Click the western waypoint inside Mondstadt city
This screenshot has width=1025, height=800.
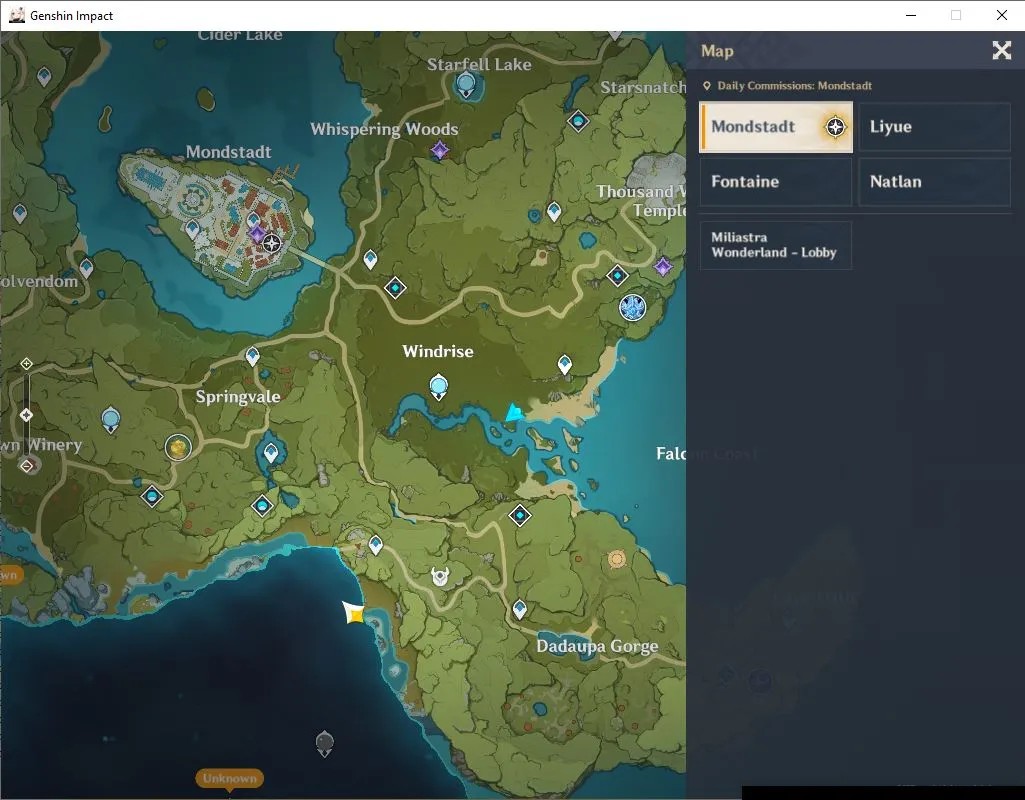[x=192, y=229]
